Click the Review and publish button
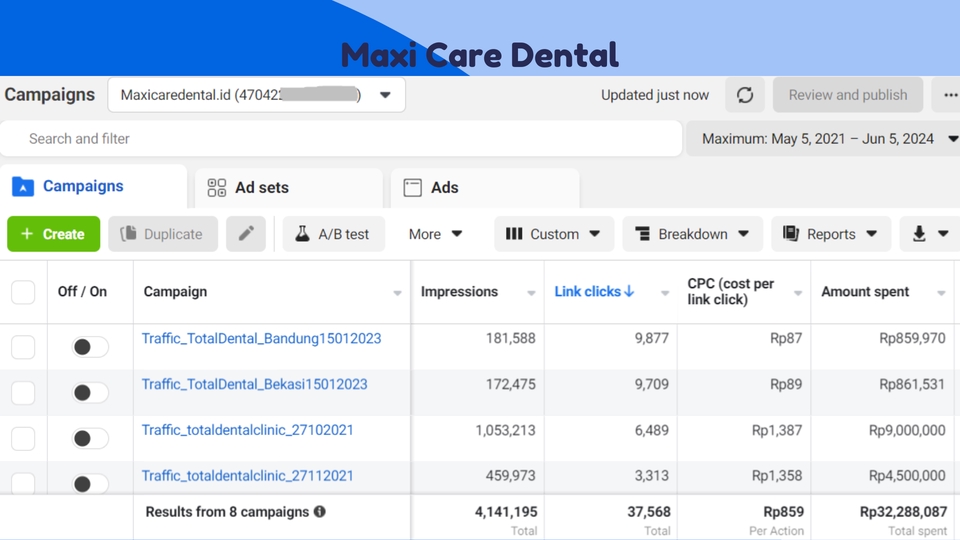Viewport: 960px width, 540px height. [x=847, y=95]
